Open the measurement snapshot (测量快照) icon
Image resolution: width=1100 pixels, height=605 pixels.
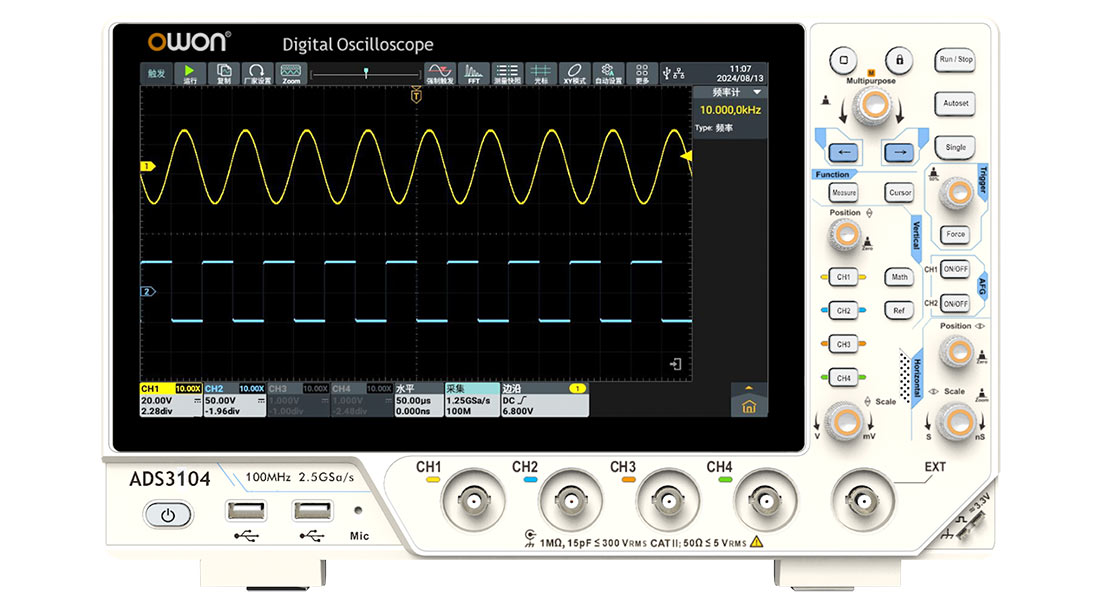(508, 73)
